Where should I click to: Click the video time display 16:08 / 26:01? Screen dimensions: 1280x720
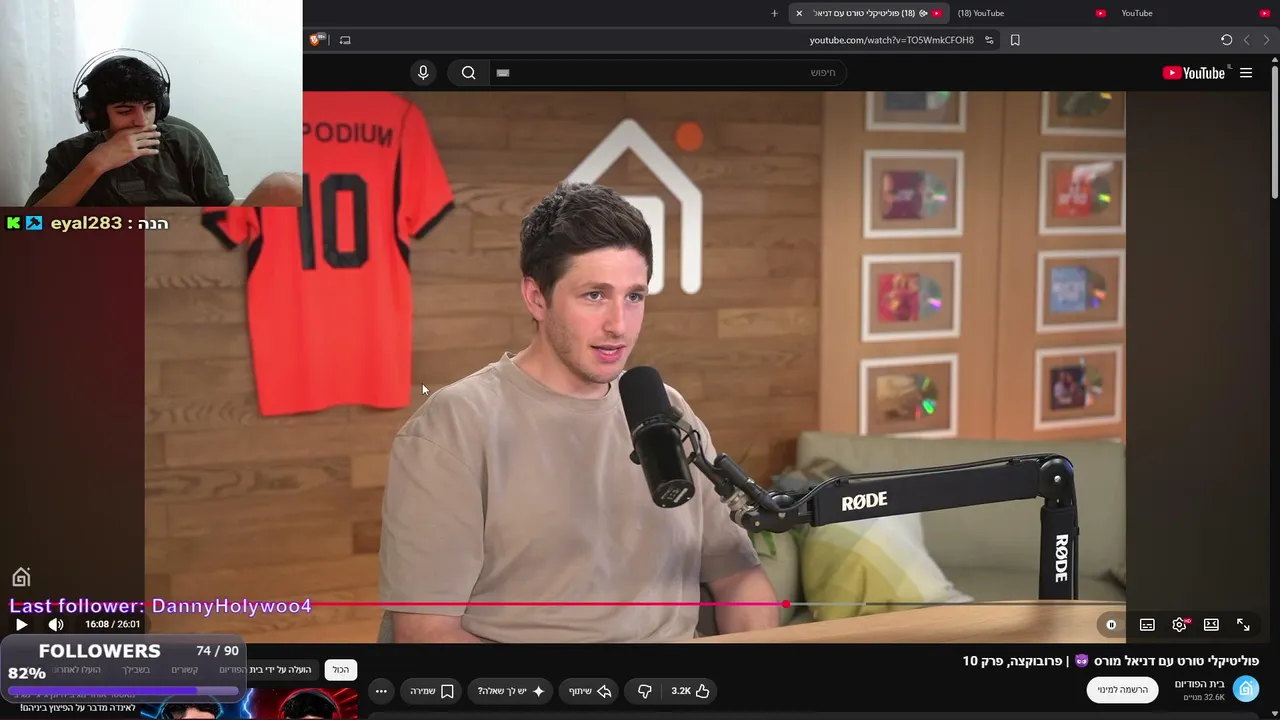[x=113, y=624]
